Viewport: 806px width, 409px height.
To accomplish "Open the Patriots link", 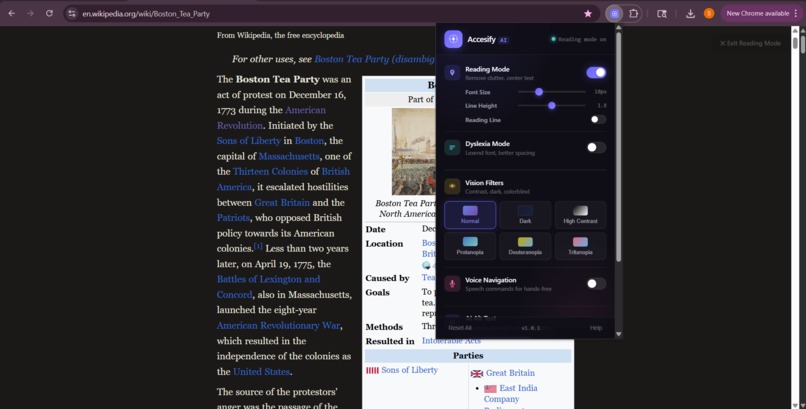I will coord(233,218).
